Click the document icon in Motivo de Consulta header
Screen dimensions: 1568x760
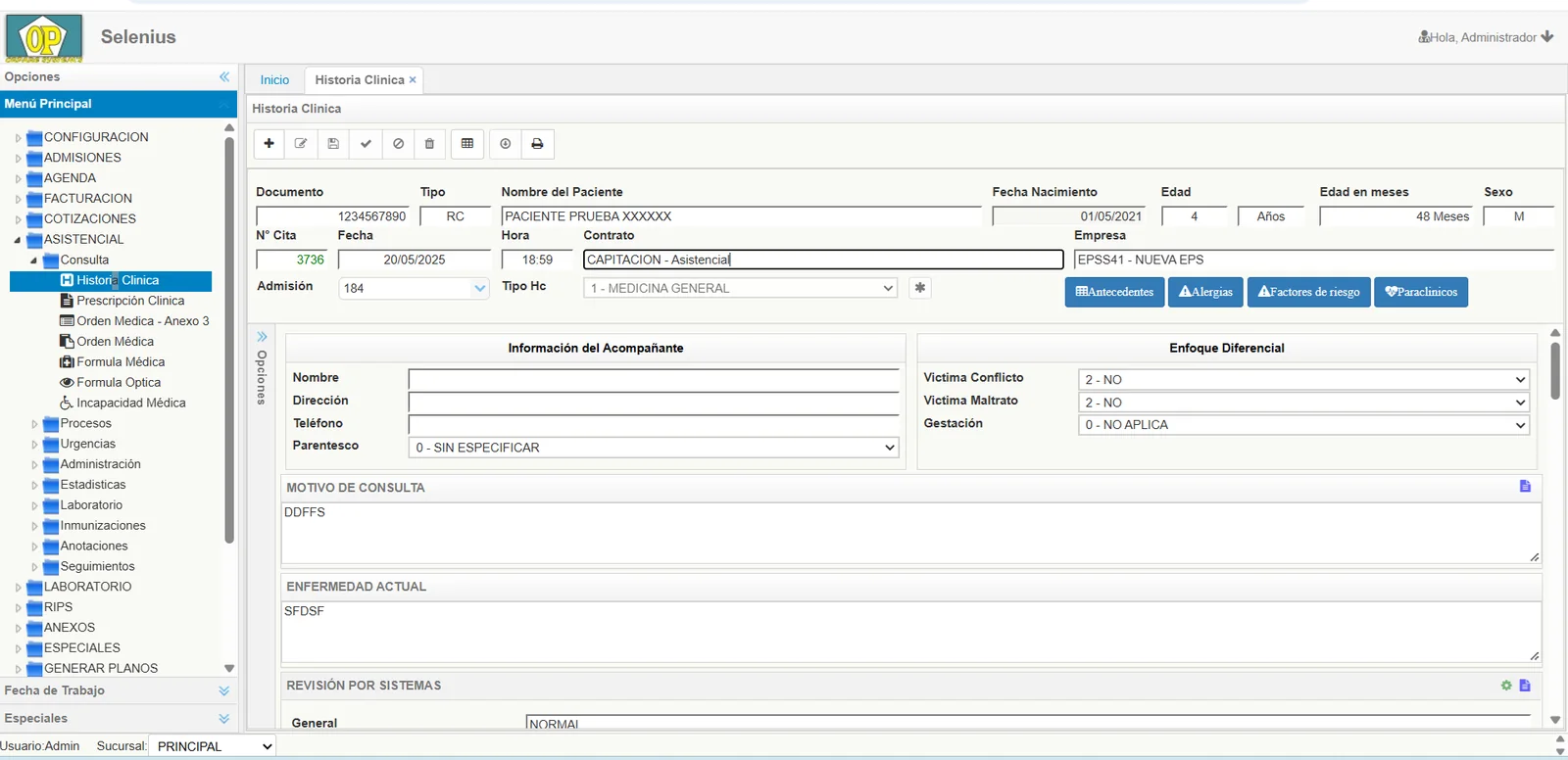pos(1525,487)
